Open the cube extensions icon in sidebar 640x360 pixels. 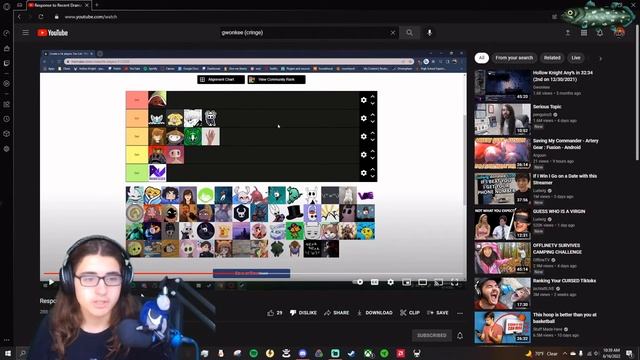click(x=7, y=134)
